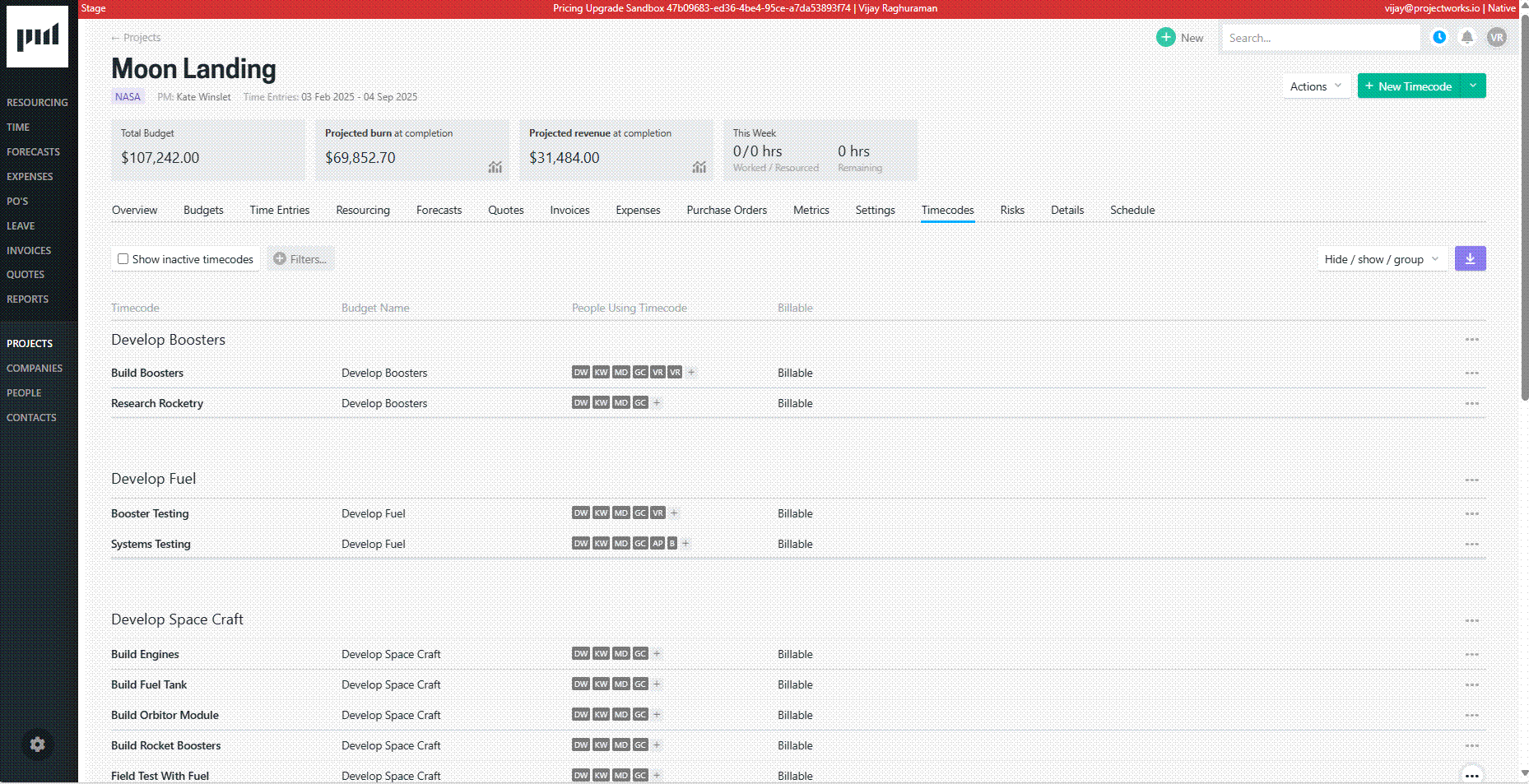The image size is (1529, 784).
Task: Navigate to EXPENSES in sidebar
Action: pos(30,177)
